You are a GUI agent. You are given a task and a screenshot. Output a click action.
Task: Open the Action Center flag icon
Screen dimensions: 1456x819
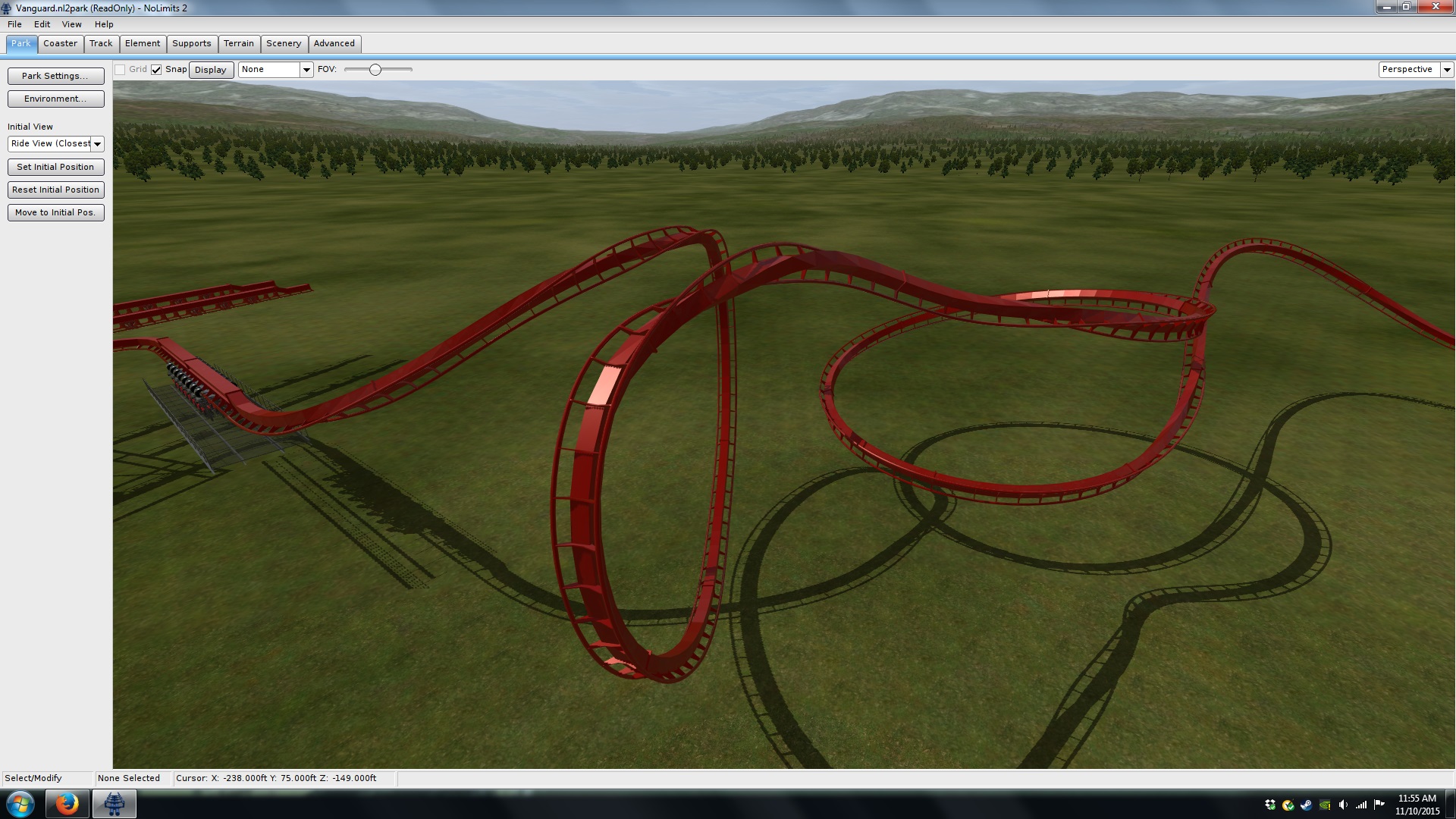[x=1379, y=805]
